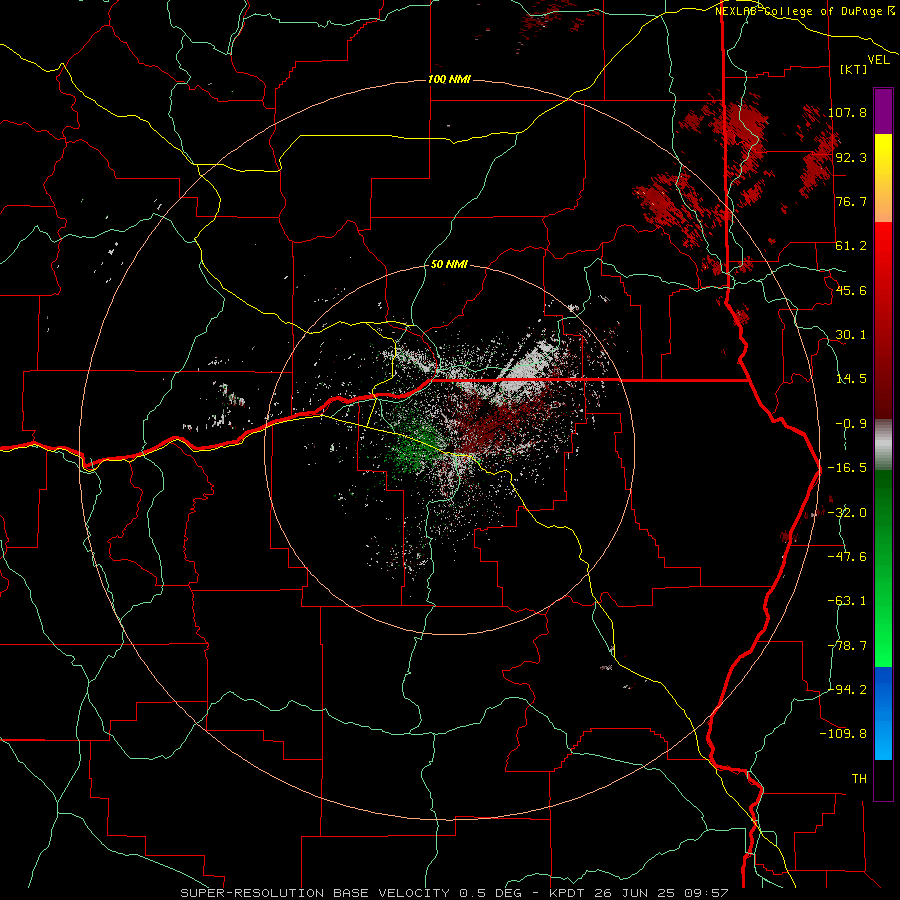Click the gray near-zero color bar segment
The height and width of the screenshot is (900, 900).
pyautogui.click(x=883, y=445)
